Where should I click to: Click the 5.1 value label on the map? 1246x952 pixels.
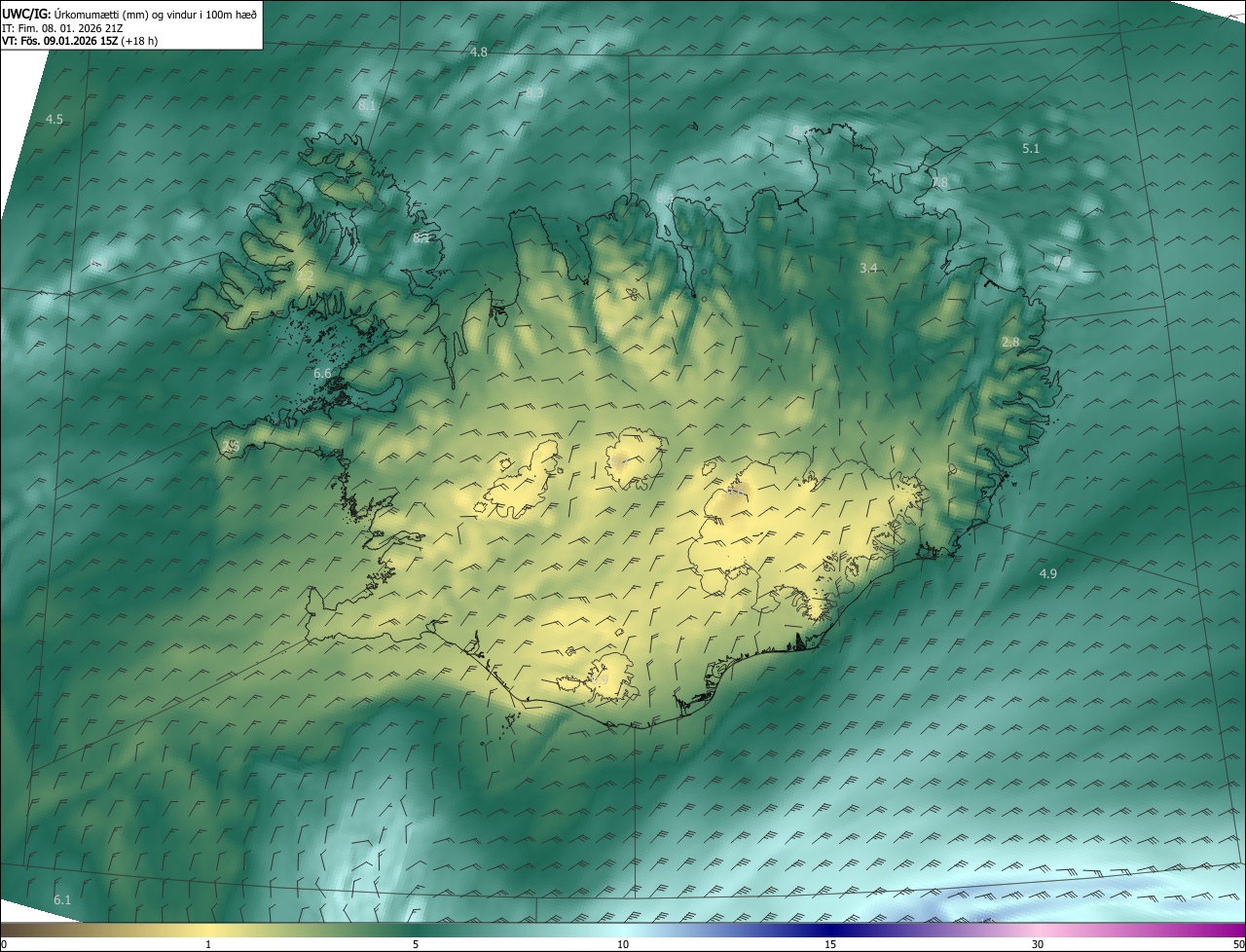[1031, 148]
